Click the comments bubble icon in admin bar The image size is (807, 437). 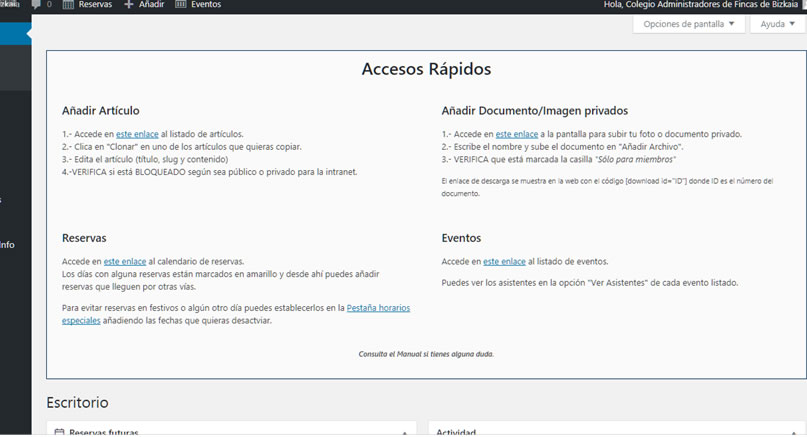coord(36,4)
